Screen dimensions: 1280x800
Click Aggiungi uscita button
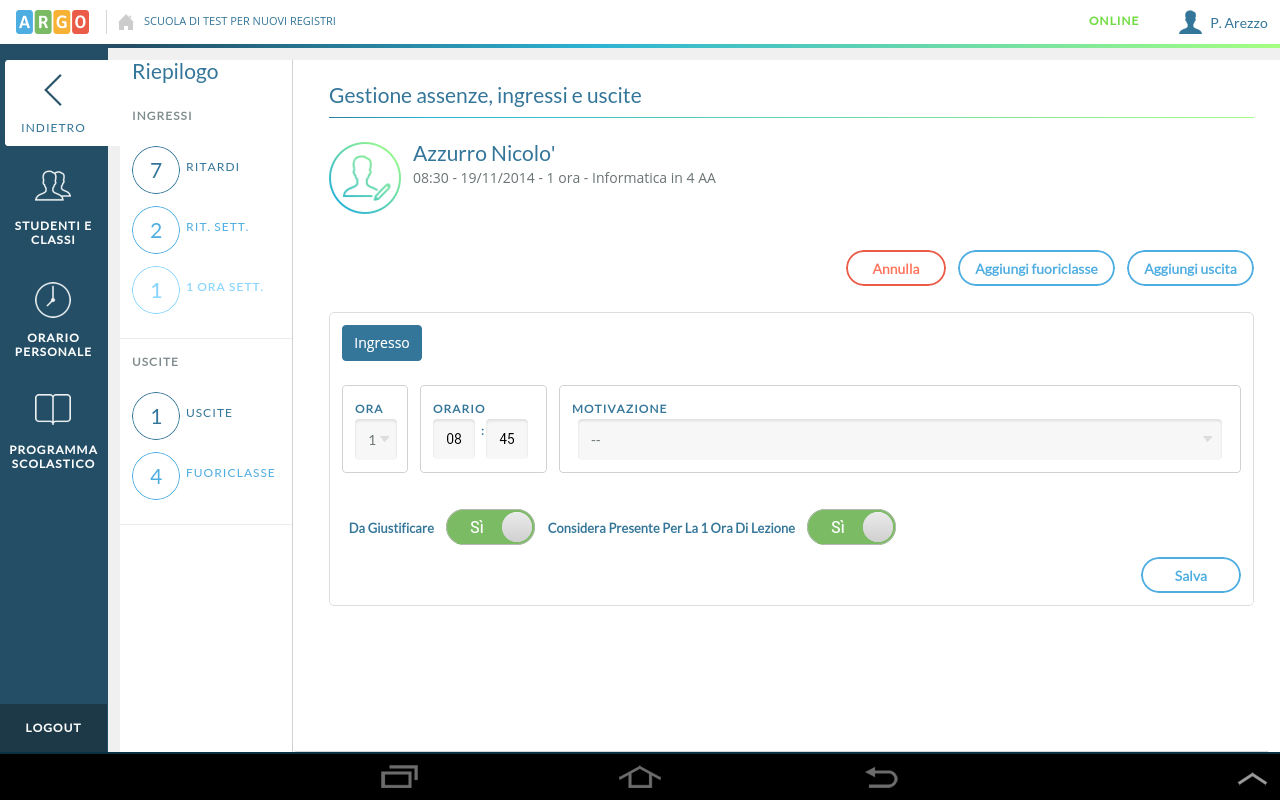(1190, 269)
